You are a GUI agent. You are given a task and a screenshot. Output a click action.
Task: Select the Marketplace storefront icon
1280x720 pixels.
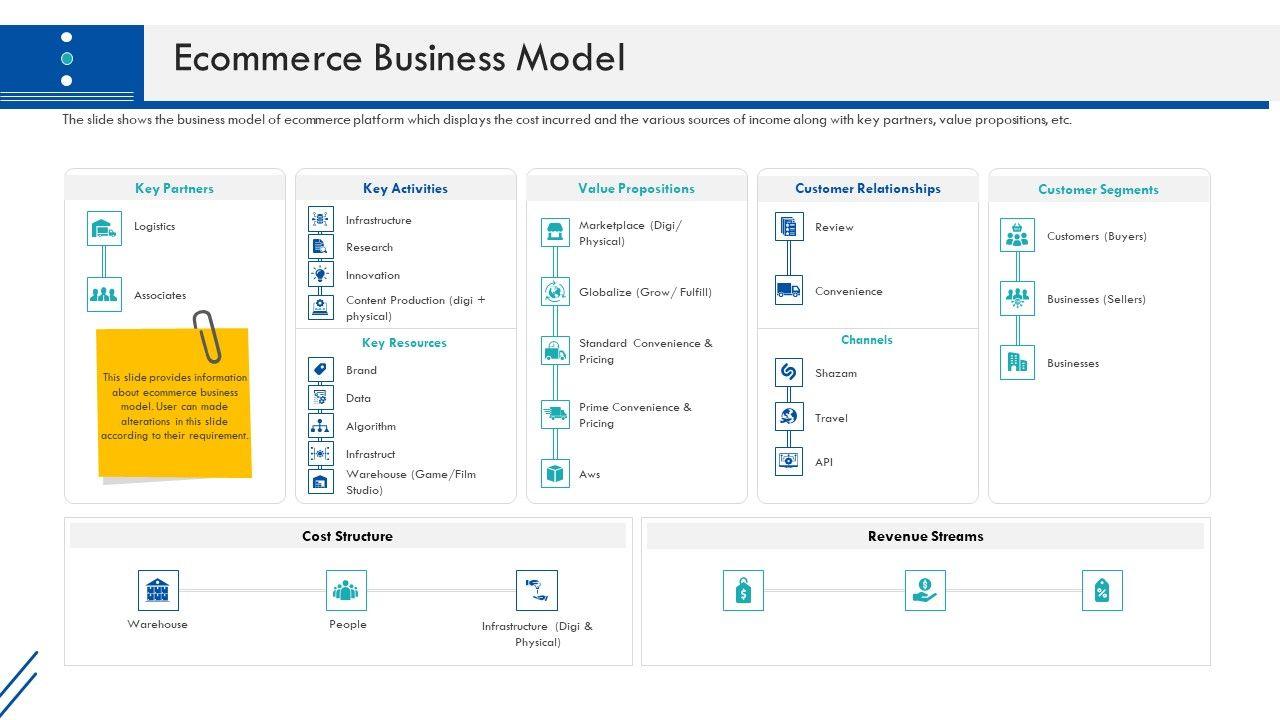pos(555,233)
